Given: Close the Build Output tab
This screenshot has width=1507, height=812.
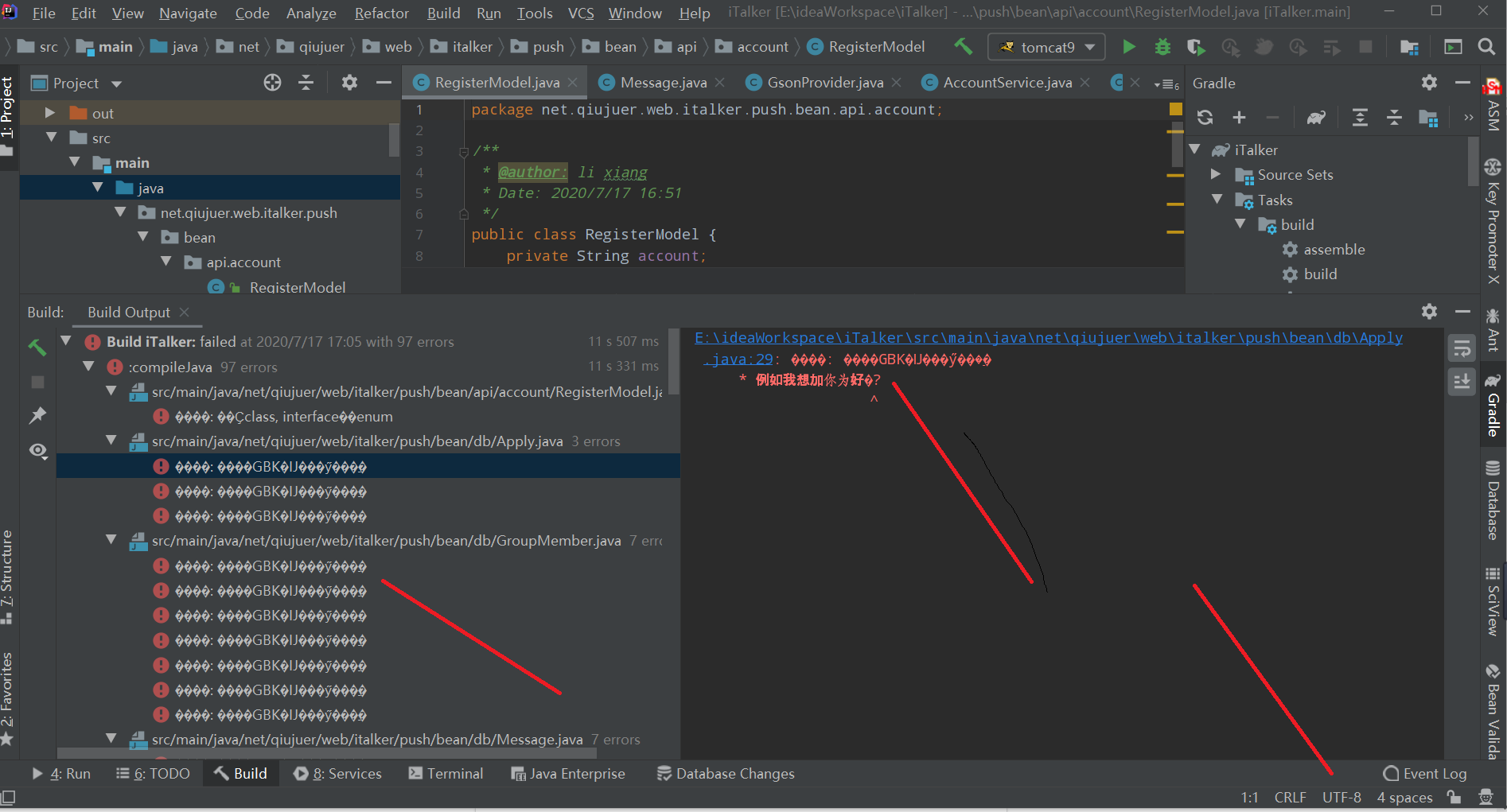Looking at the screenshot, I should tap(185, 312).
